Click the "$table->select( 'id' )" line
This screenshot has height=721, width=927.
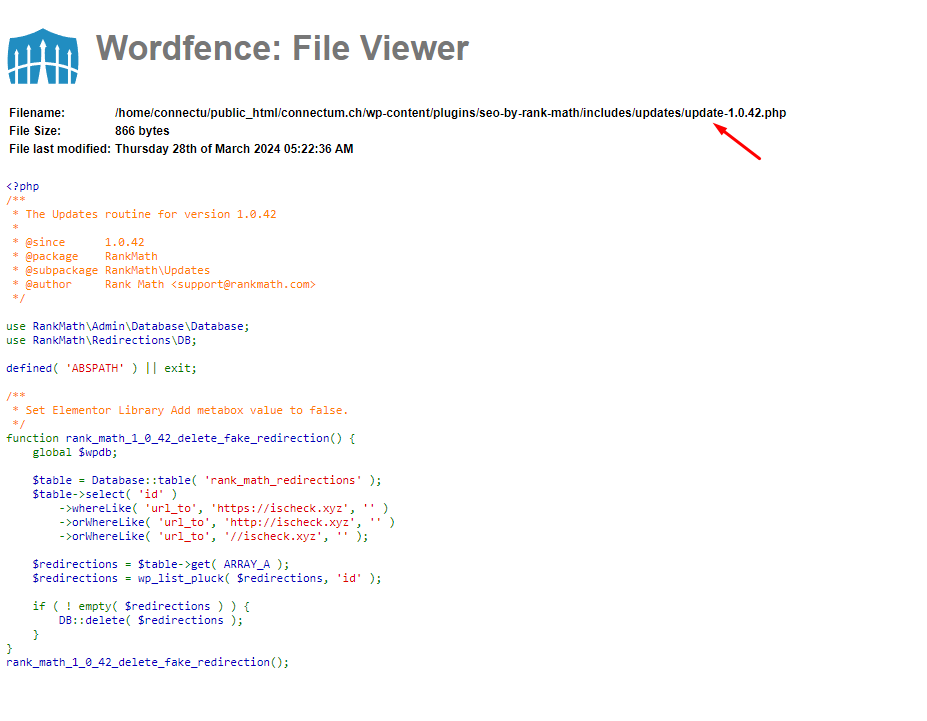105,494
